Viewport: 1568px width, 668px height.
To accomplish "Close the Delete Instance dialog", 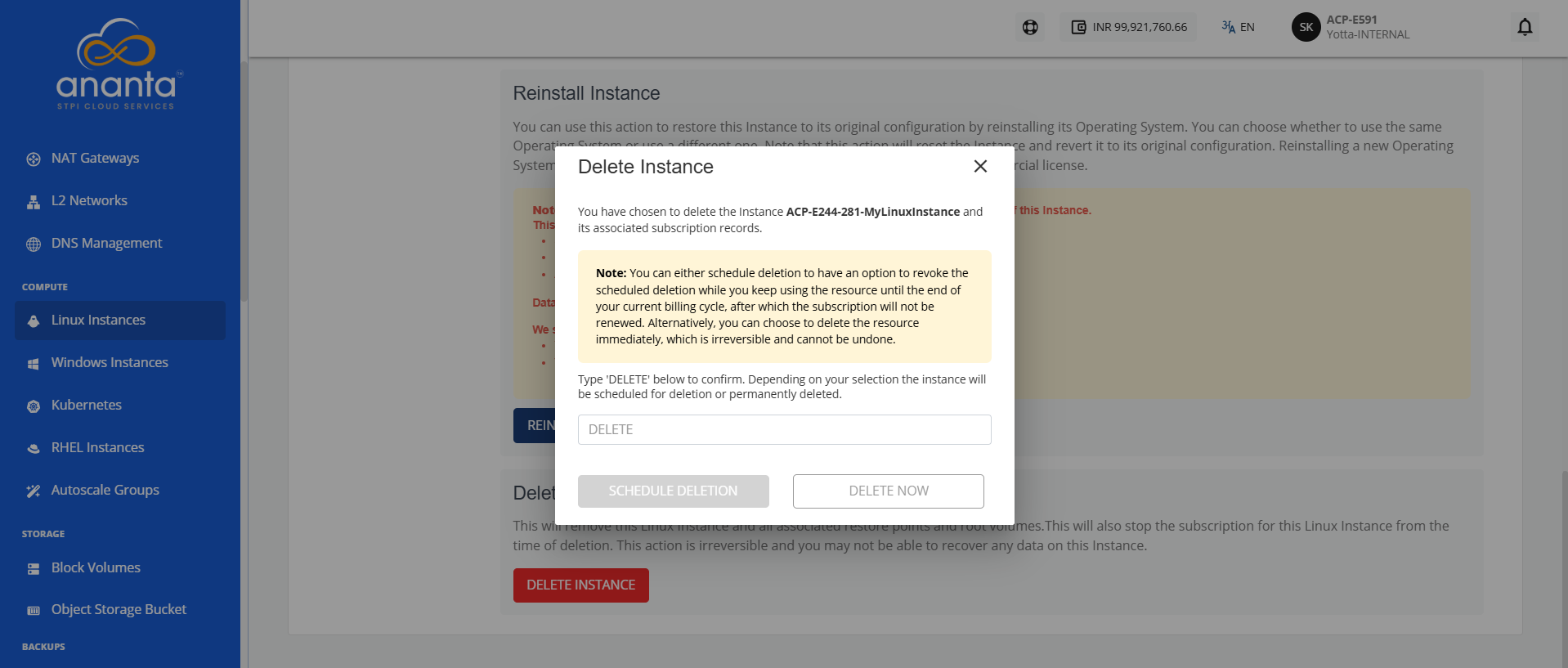I will (980, 166).
